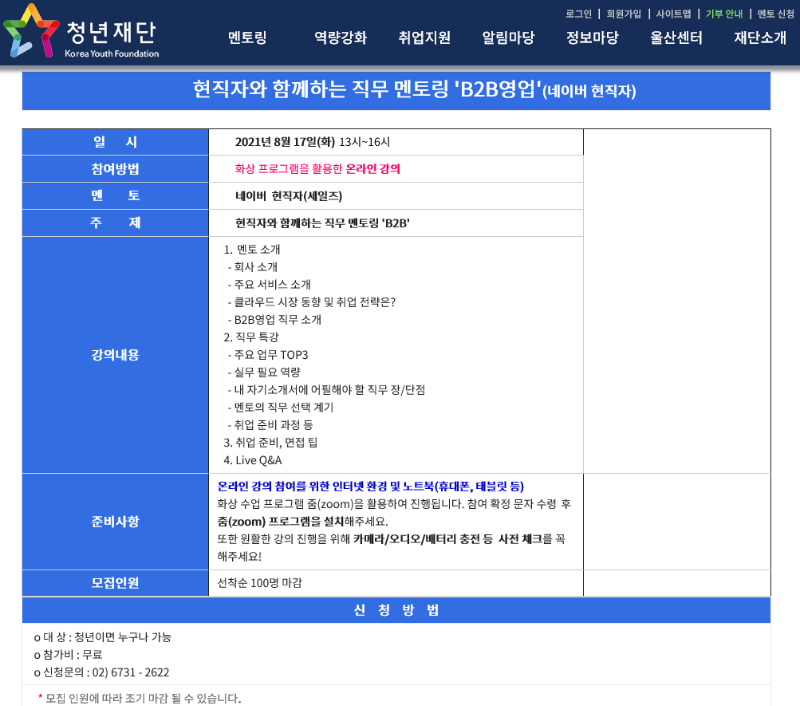The image size is (800, 706).
Task: Click the 청년재단 star logo
Action: (x=31, y=31)
